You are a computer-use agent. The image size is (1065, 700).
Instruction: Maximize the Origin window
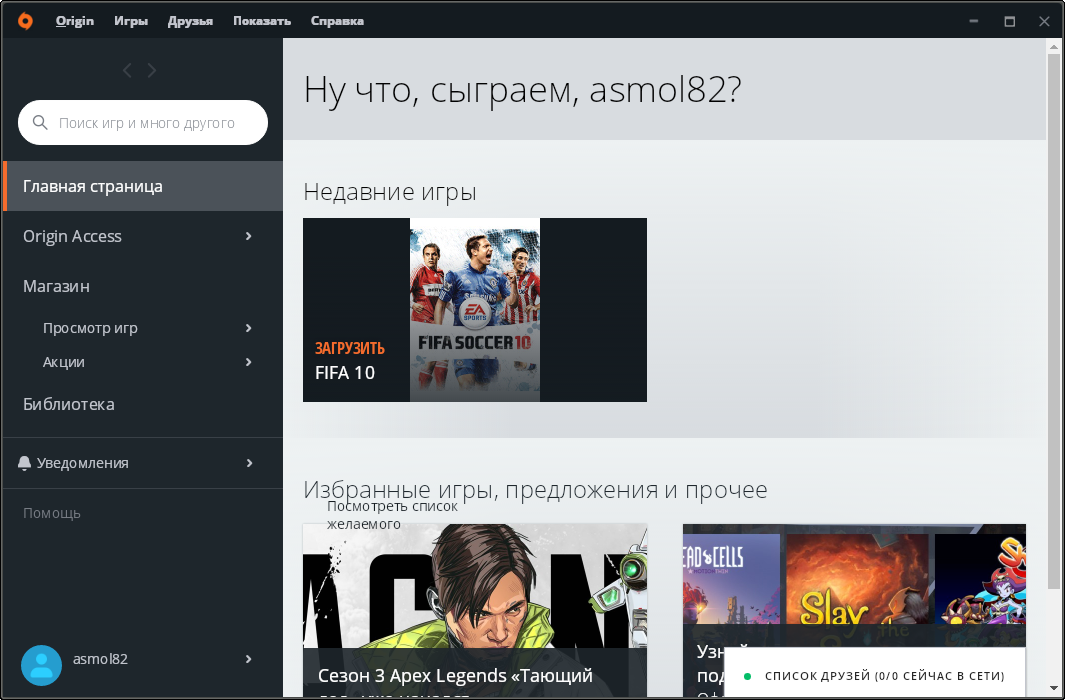tap(1010, 21)
